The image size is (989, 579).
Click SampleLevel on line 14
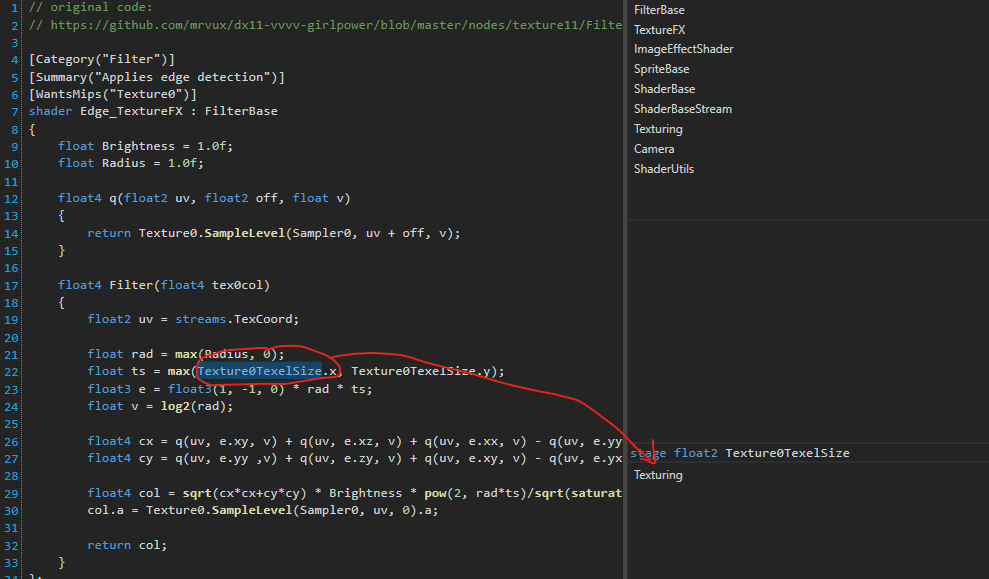245,233
